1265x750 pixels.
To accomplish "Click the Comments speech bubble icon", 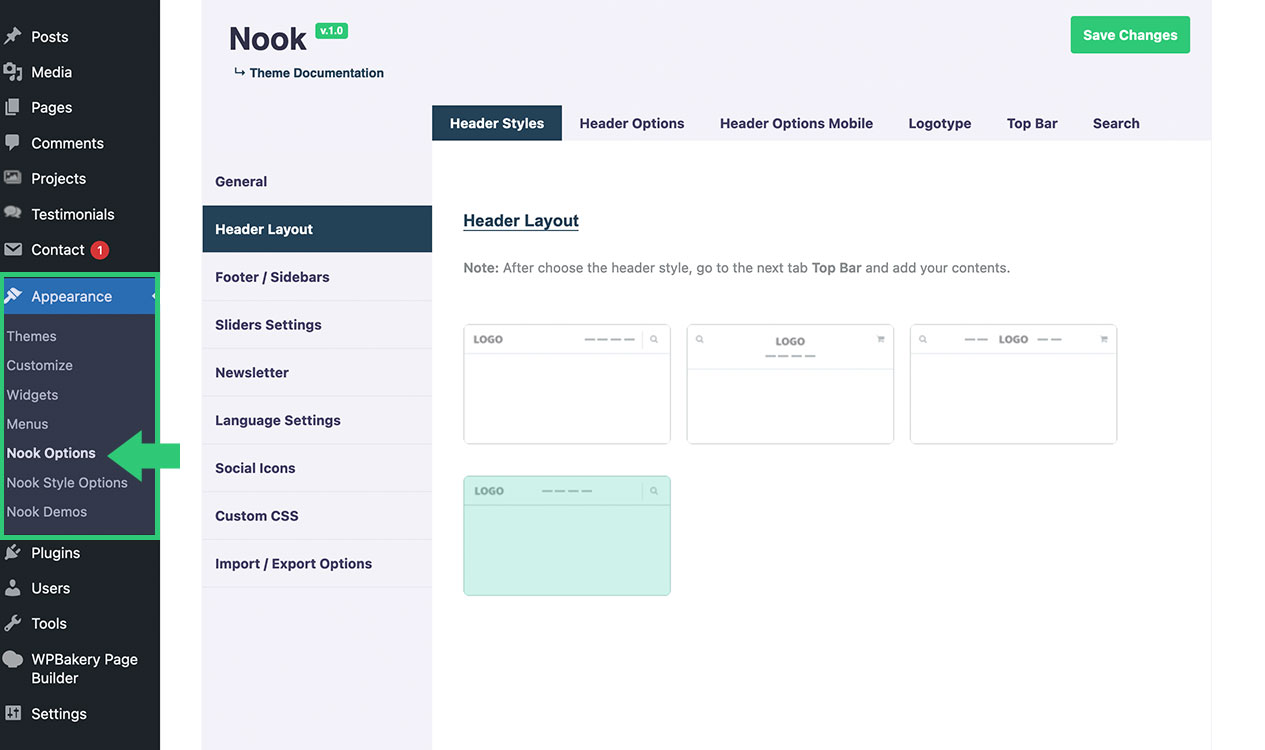I will (12, 143).
